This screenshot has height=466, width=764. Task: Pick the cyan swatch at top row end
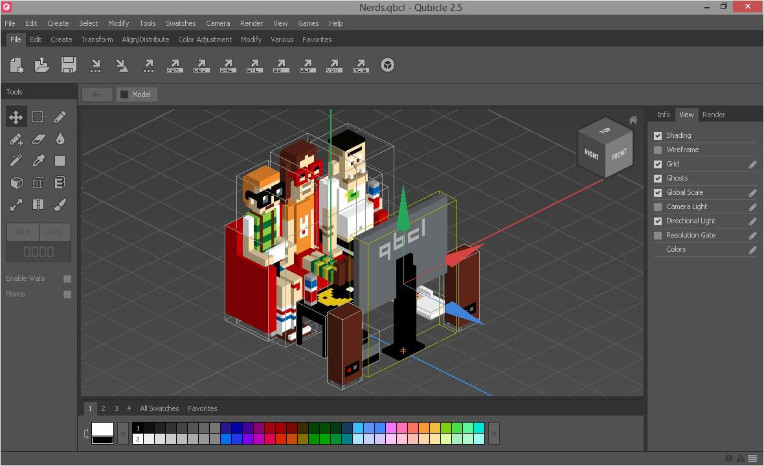coord(479,428)
